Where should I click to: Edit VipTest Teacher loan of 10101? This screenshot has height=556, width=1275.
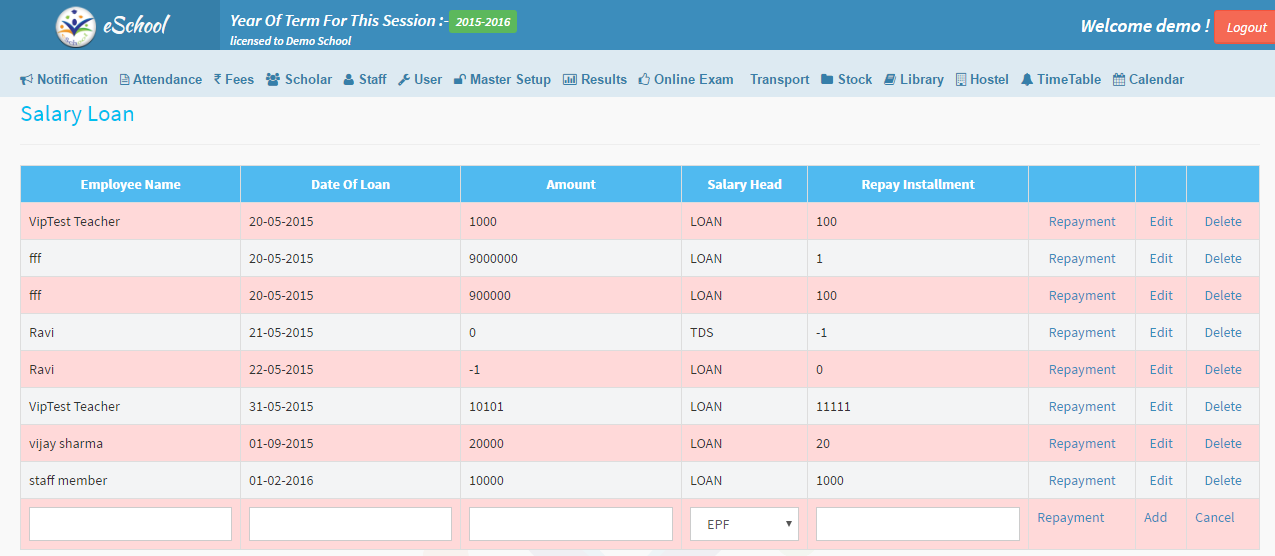coord(1161,406)
